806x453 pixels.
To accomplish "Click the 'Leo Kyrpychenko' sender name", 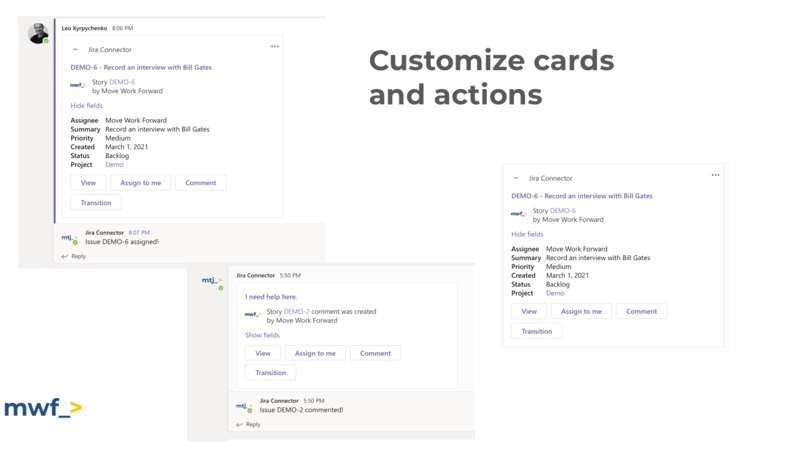I will (x=84, y=28).
